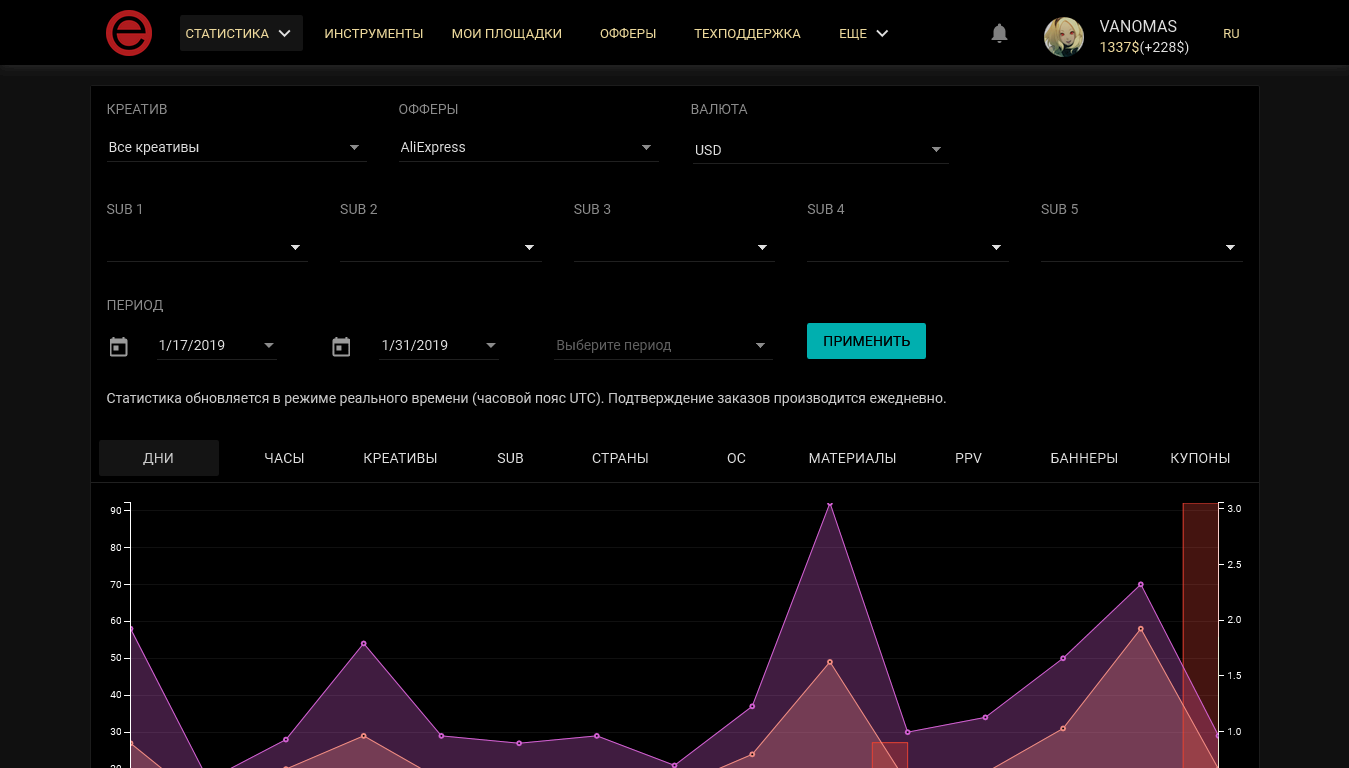
Task: Open the Выберите период dropdown
Action: [x=664, y=345]
